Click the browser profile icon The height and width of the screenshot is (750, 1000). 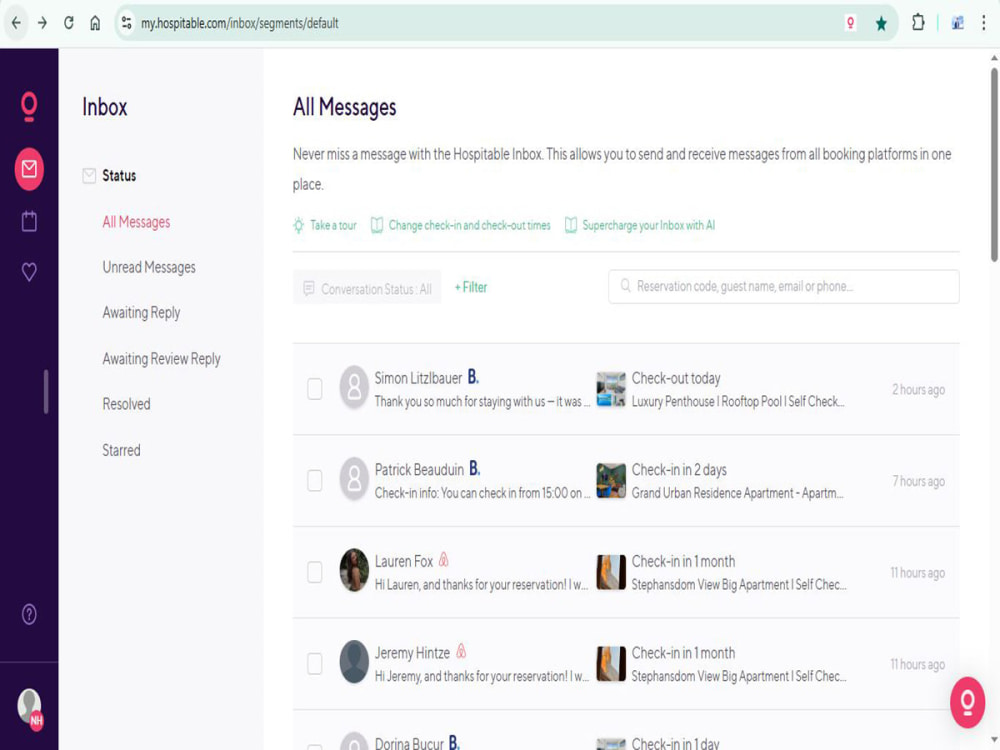click(x=957, y=24)
